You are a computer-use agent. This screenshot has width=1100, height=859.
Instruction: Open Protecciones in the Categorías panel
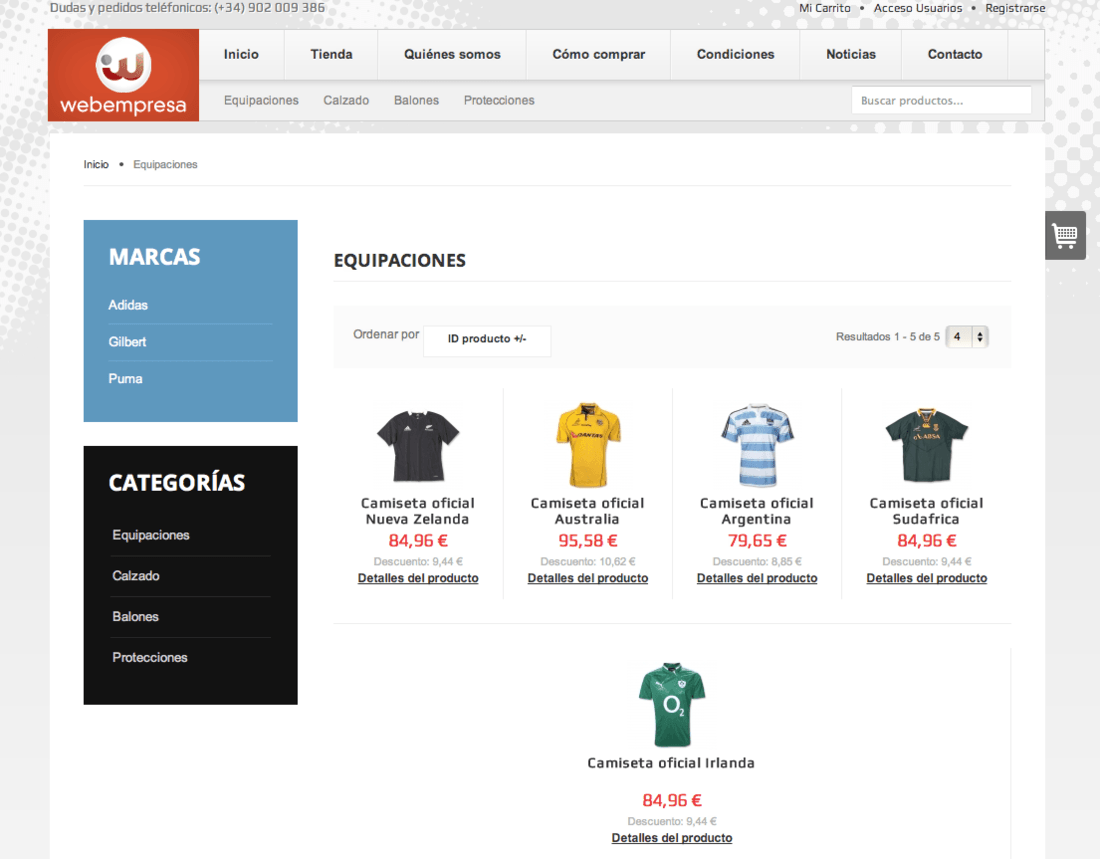pos(149,657)
